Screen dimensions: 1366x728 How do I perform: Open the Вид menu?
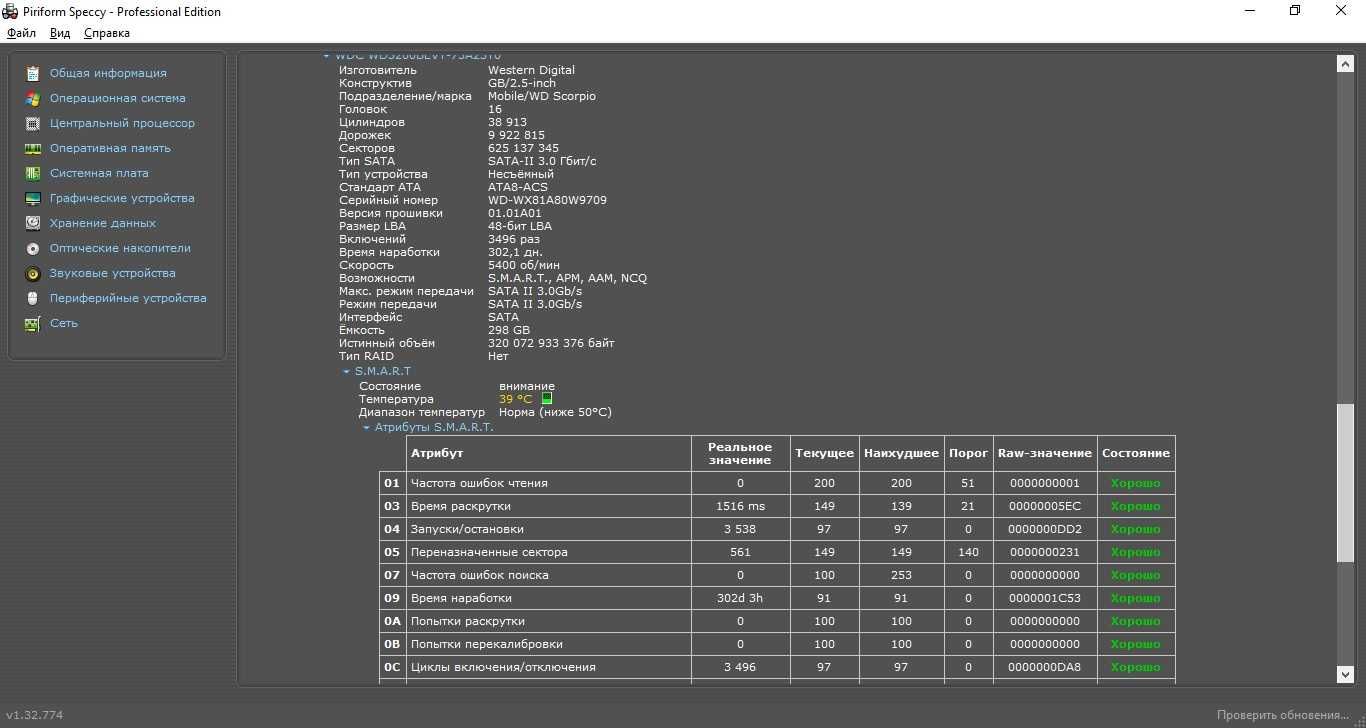pos(60,33)
